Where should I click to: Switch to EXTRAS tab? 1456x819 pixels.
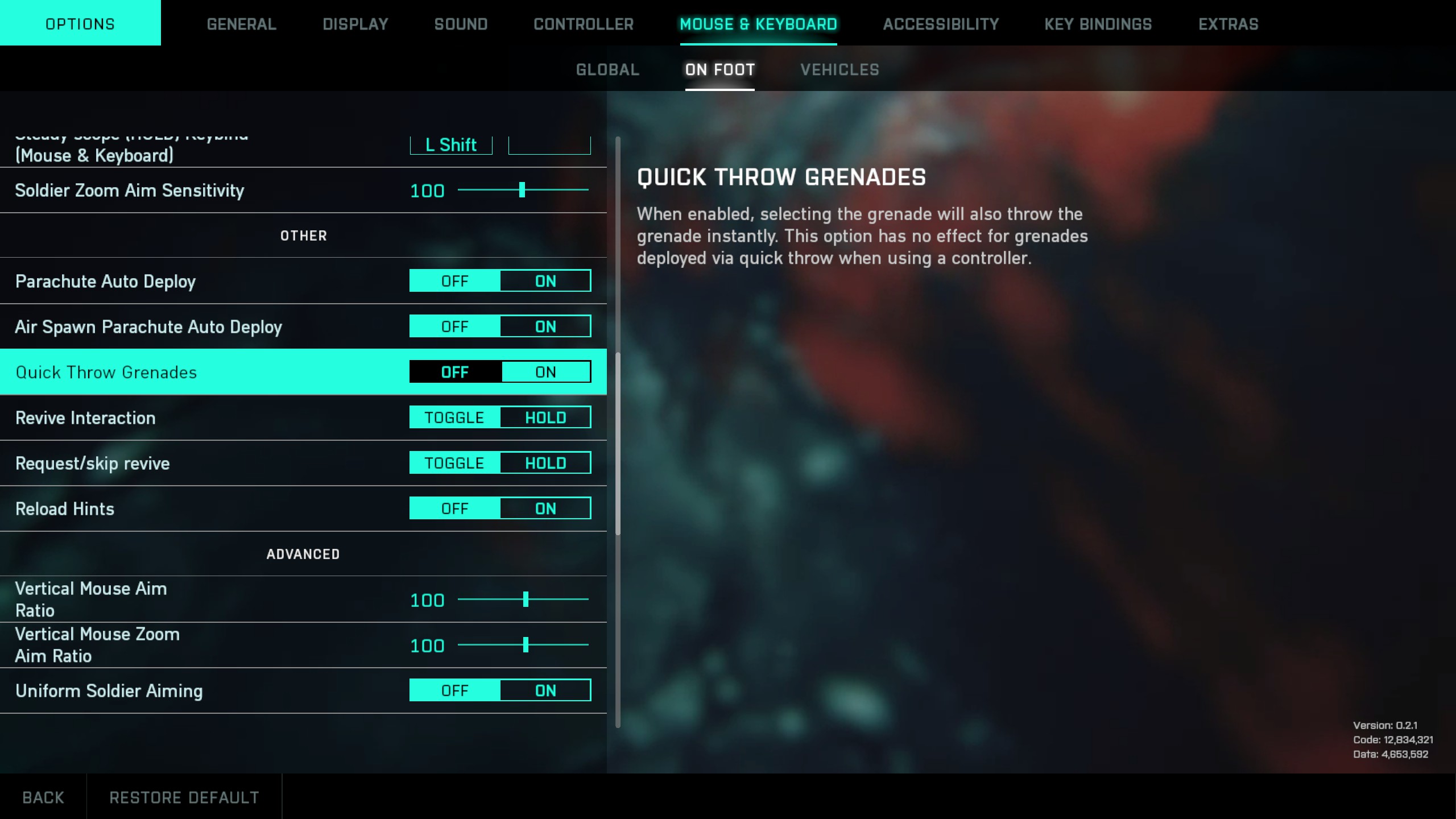[x=1228, y=24]
